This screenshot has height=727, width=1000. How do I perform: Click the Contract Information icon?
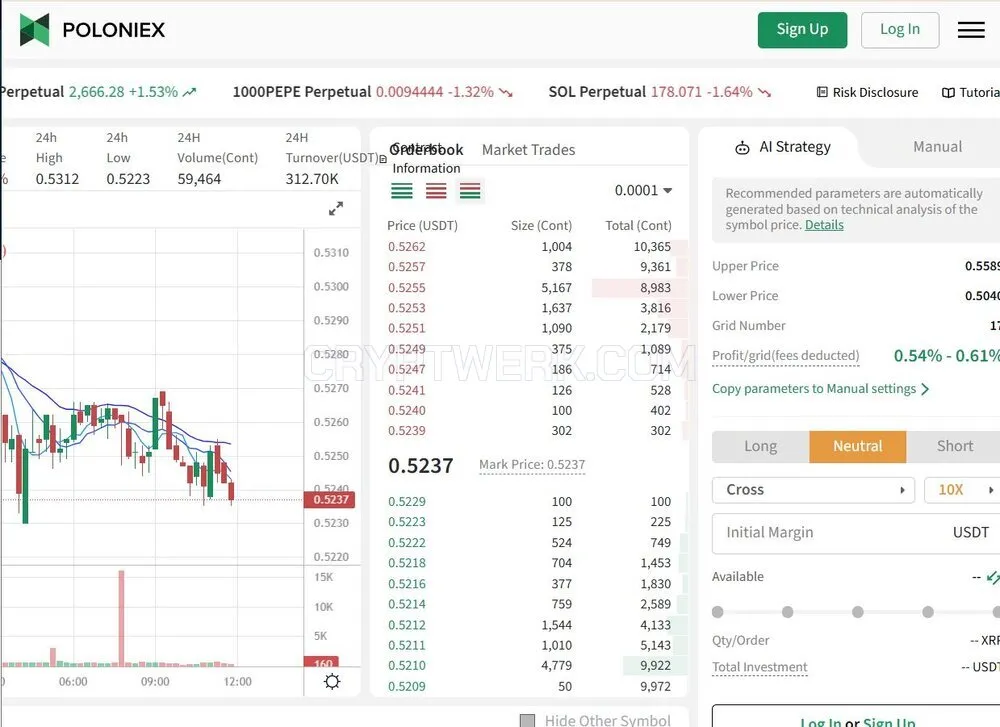pyautogui.click(x=383, y=159)
